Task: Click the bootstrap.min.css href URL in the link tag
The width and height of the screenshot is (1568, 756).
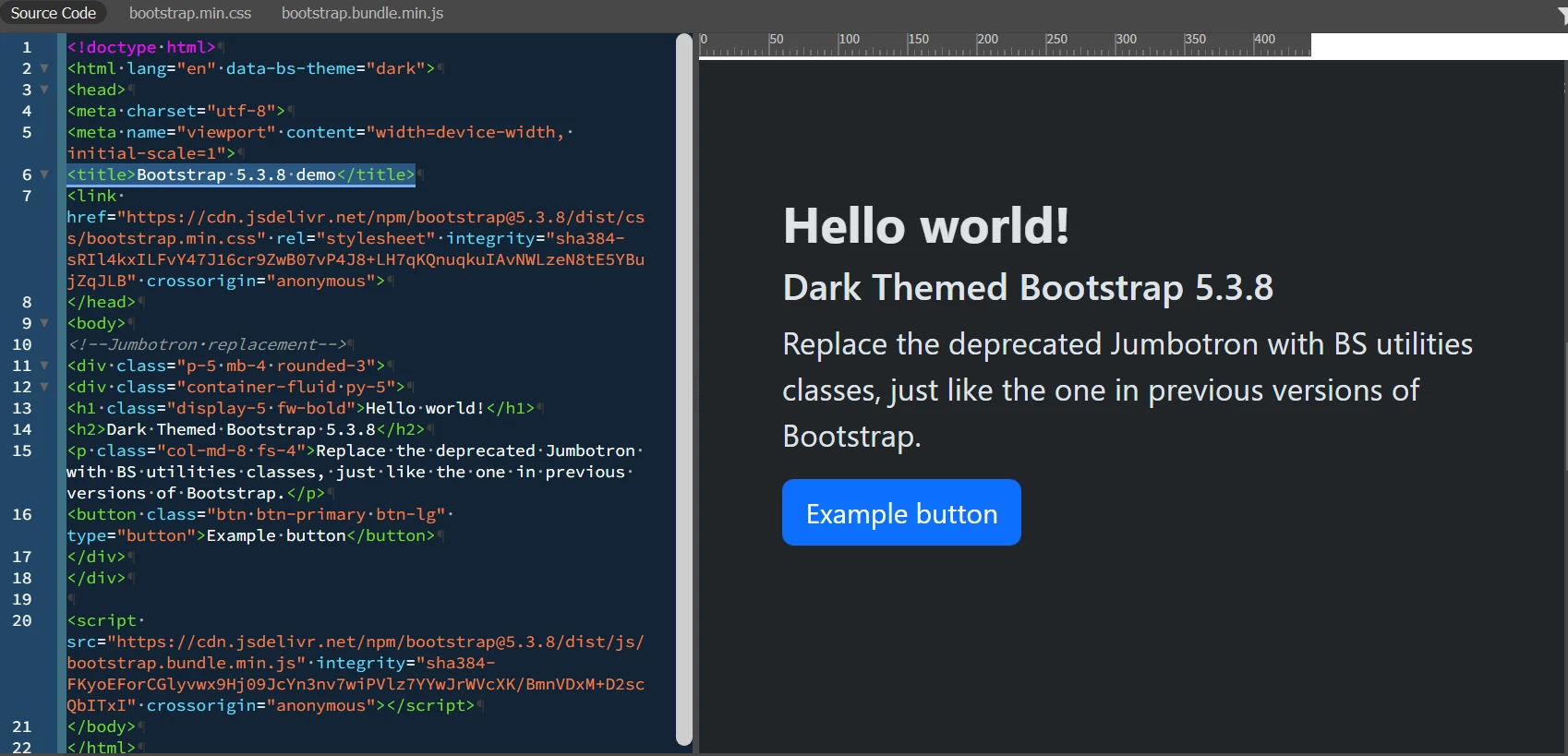Action: [x=356, y=228]
